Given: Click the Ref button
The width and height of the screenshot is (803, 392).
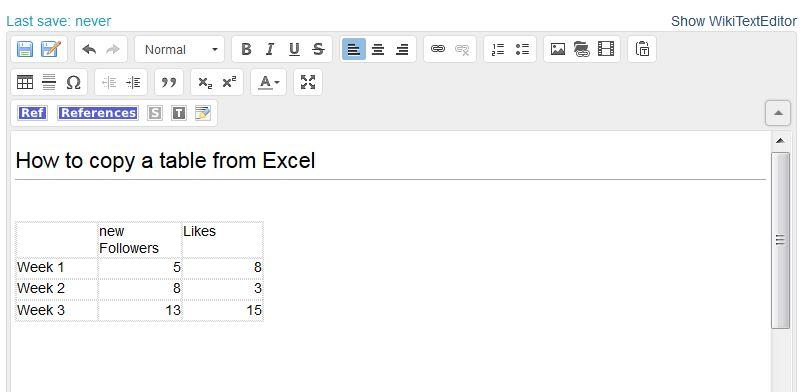Looking at the screenshot, I should pyautogui.click(x=32, y=113).
